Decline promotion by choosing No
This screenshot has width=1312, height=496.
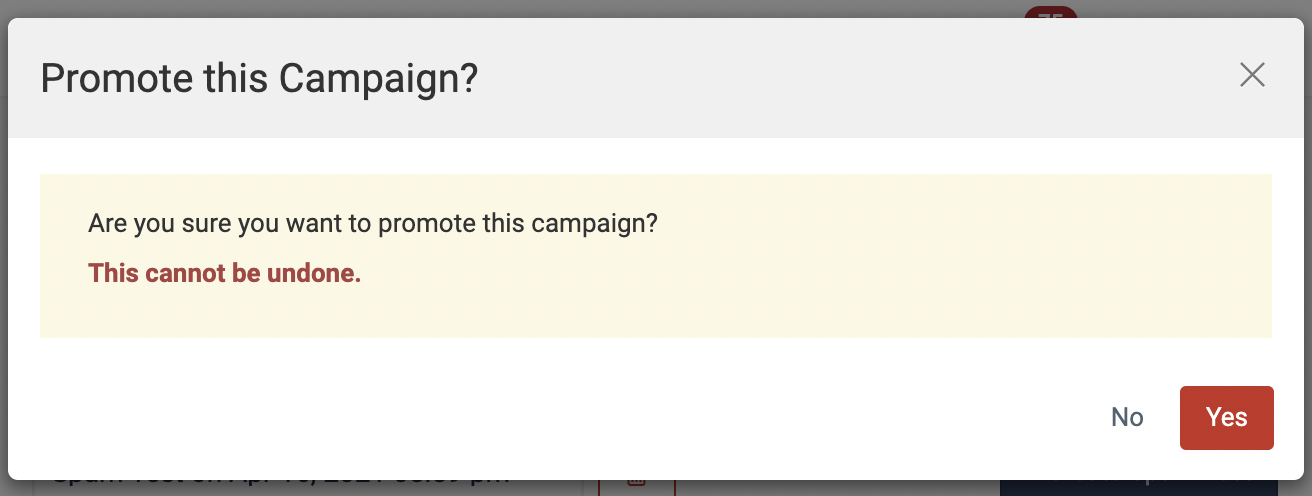click(1127, 417)
